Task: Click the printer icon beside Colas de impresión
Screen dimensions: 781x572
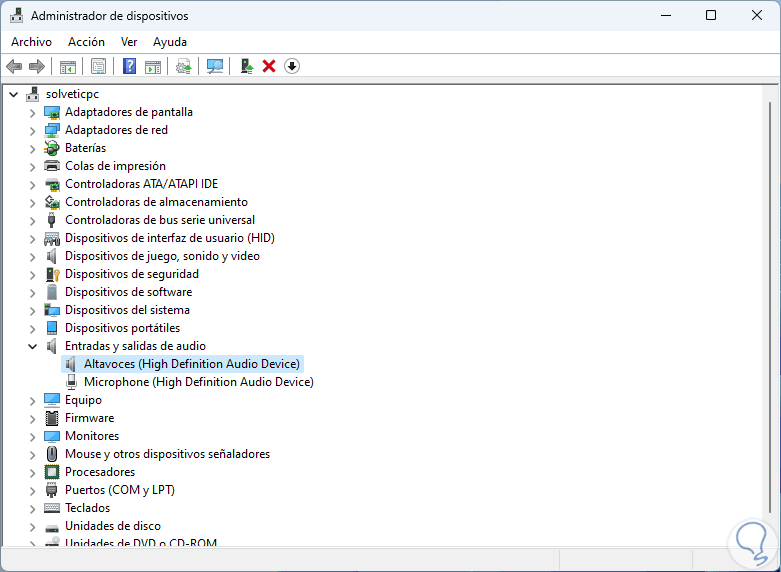Action: pyautogui.click(x=52, y=166)
